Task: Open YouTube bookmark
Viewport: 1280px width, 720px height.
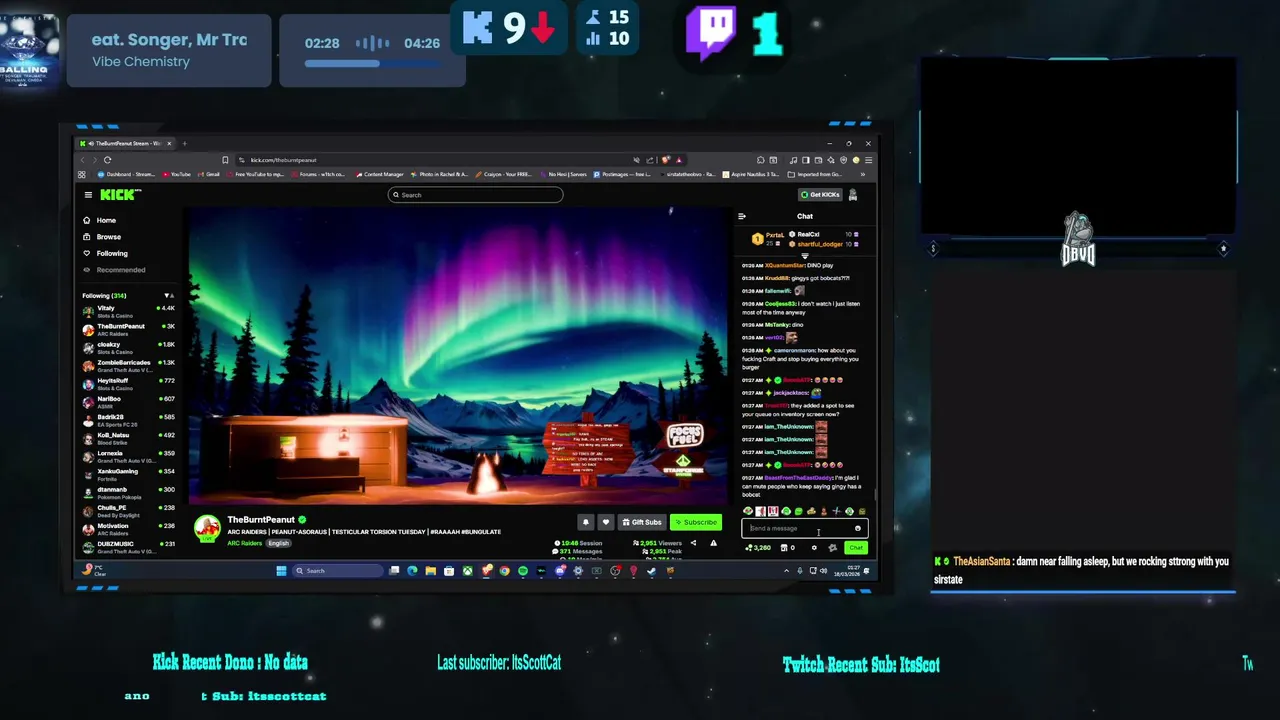Action: coord(176,174)
